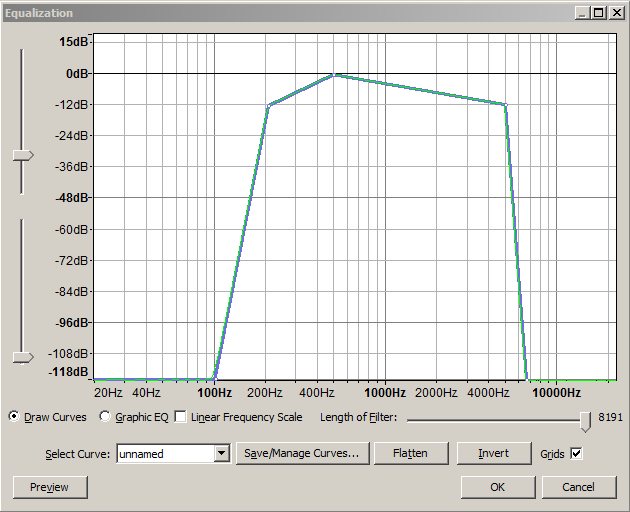Select the curve point at 200Hz, -12dB

click(x=267, y=105)
